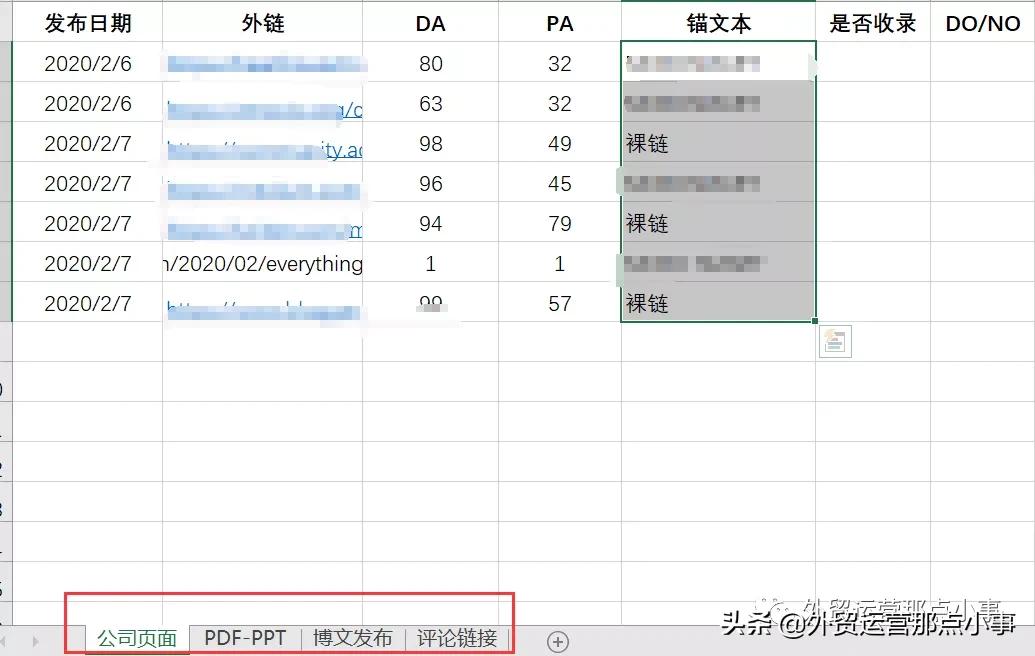Select the DO/NO header cell
This screenshot has width=1035, height=656.
click(983, 23)
